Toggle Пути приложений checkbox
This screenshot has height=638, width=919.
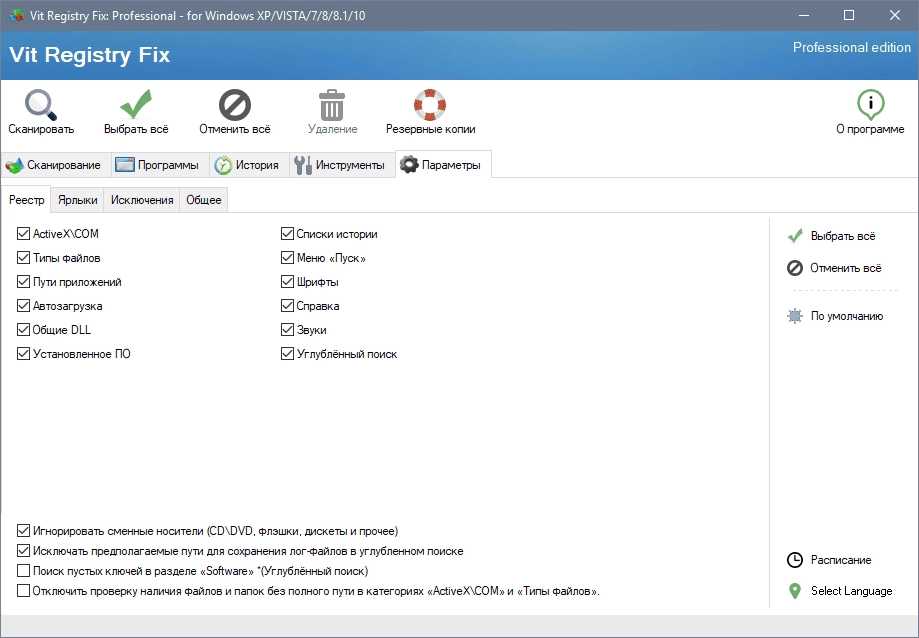tap(23, 282)
